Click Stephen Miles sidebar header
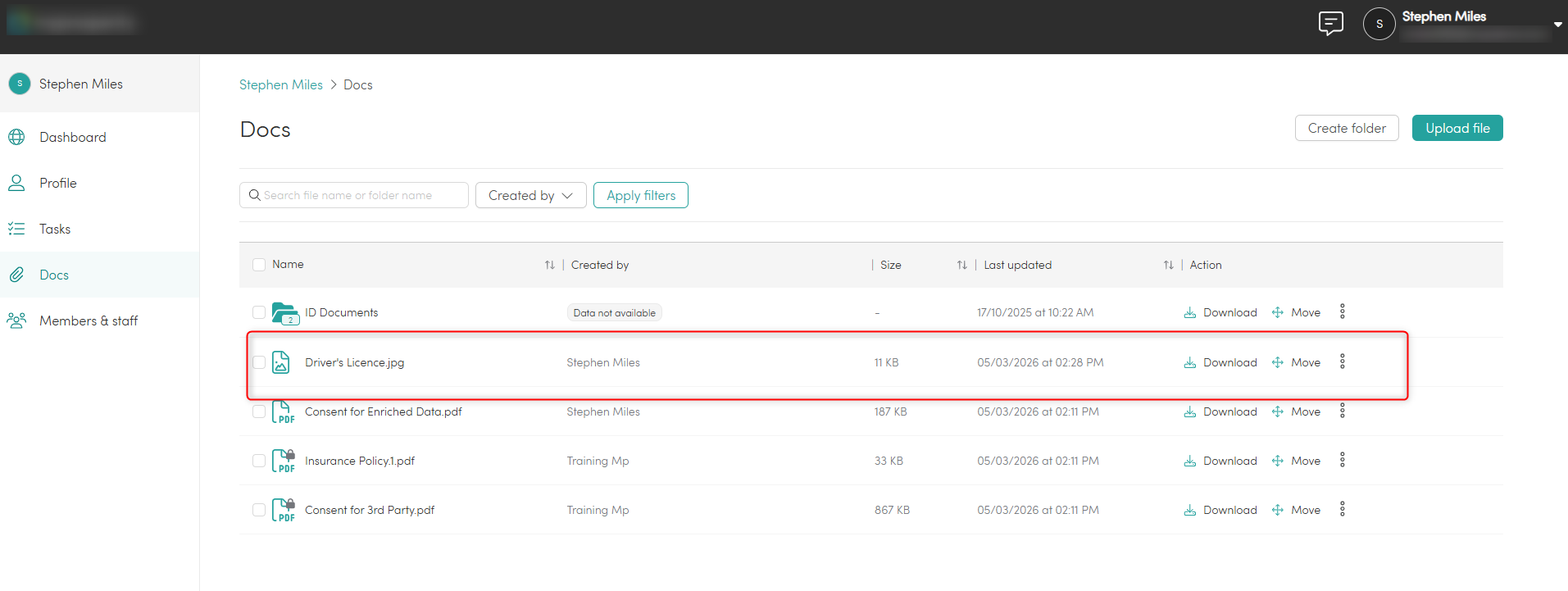1568x591 pixels. (99, 84)
